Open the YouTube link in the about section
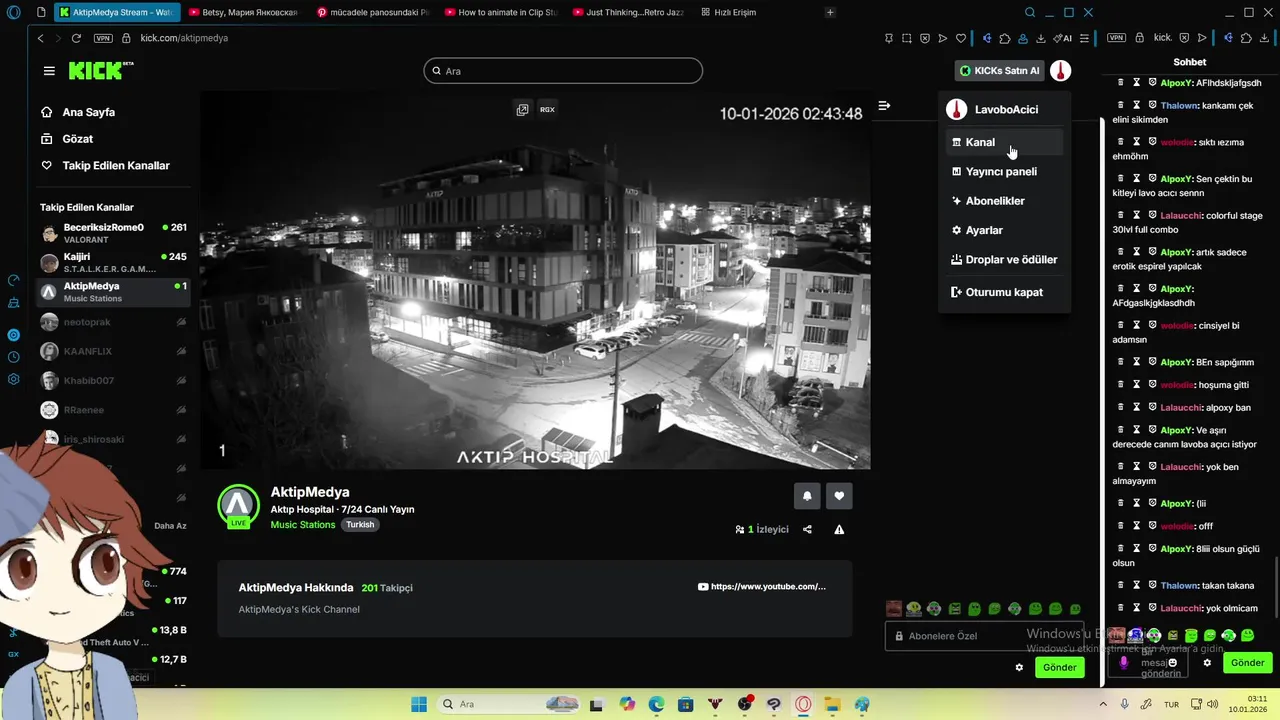1280x720 pixels. (762, 587)
